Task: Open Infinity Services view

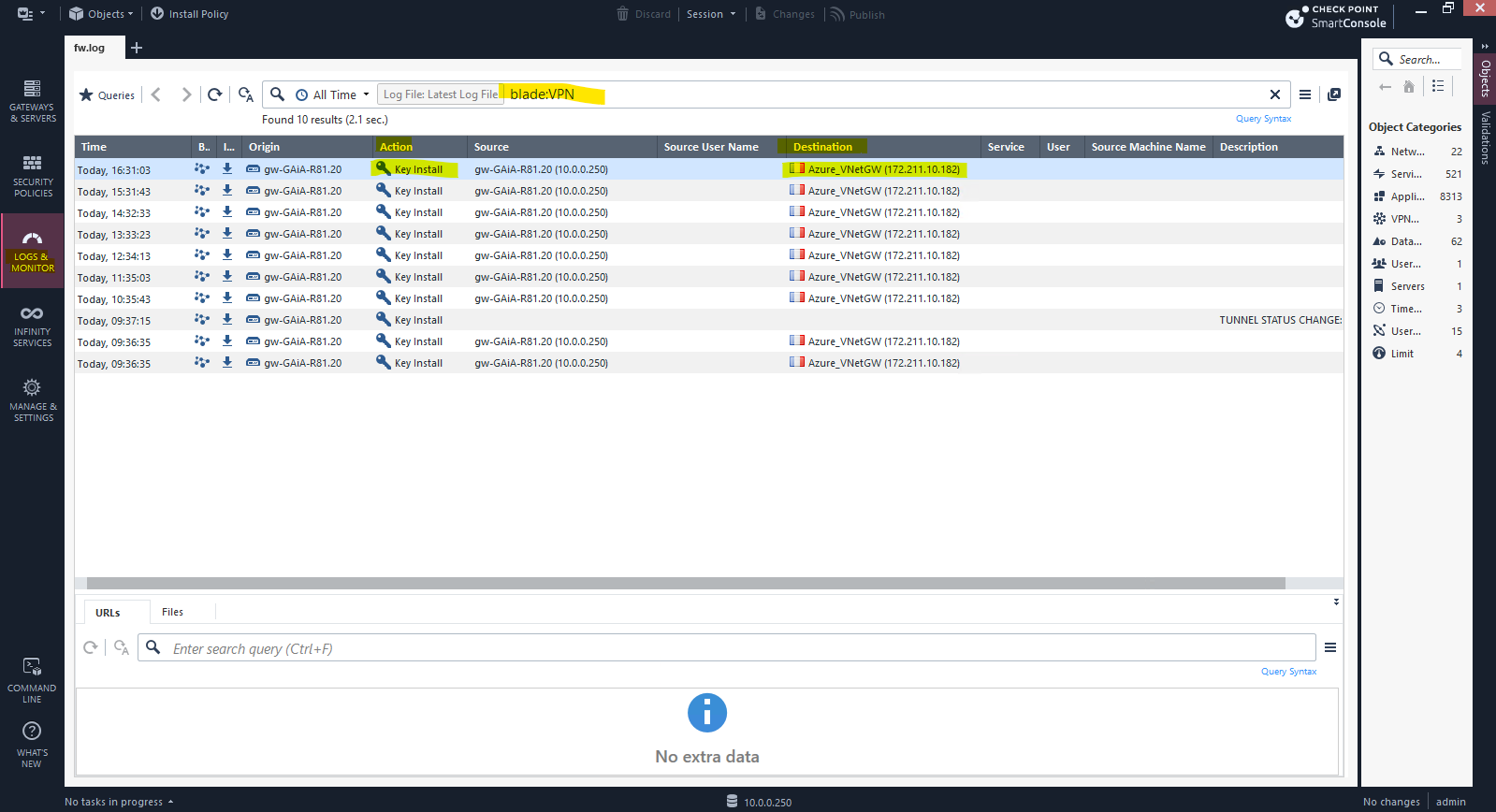Action: 32,326
